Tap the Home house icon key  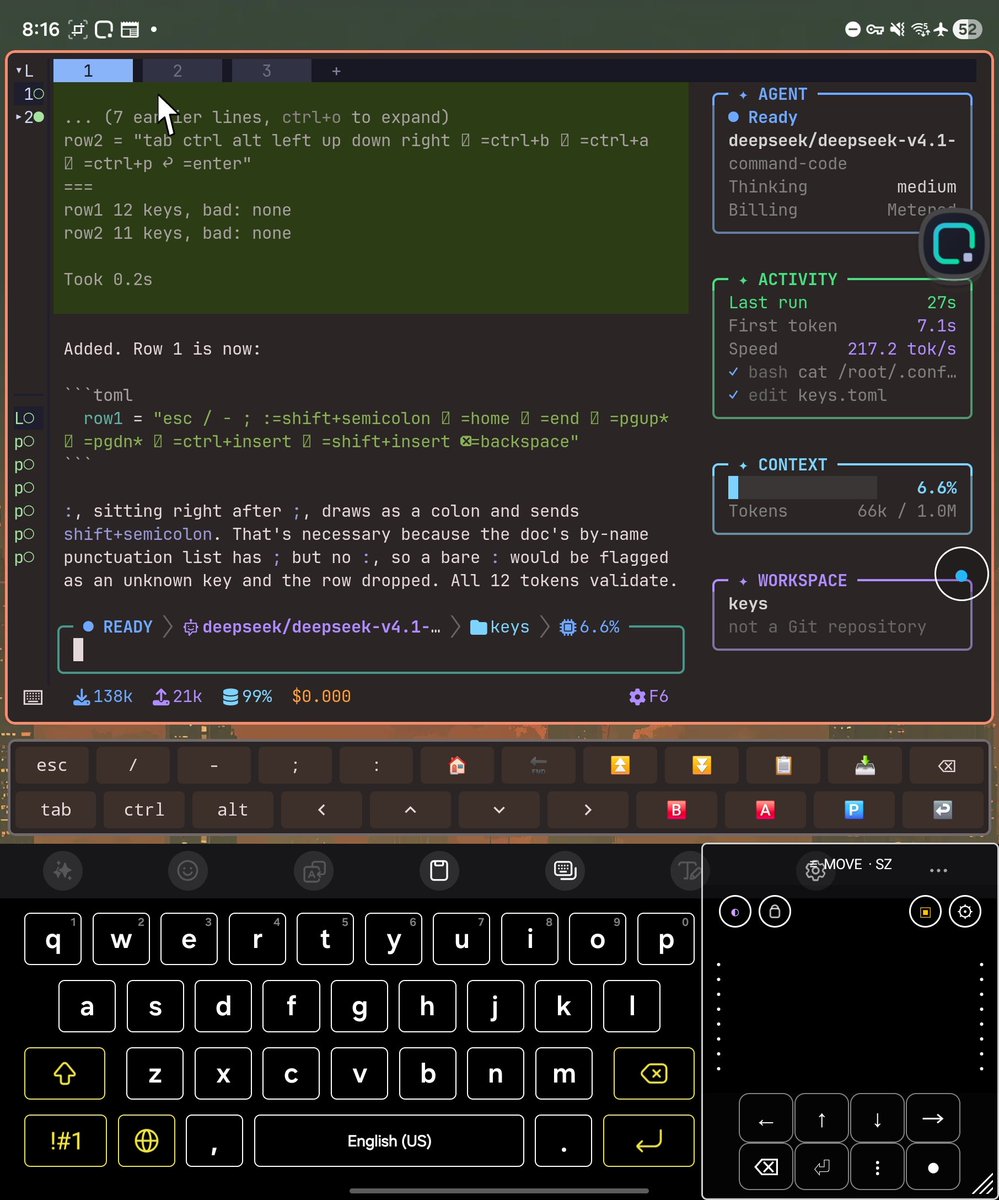coord(457,765)
